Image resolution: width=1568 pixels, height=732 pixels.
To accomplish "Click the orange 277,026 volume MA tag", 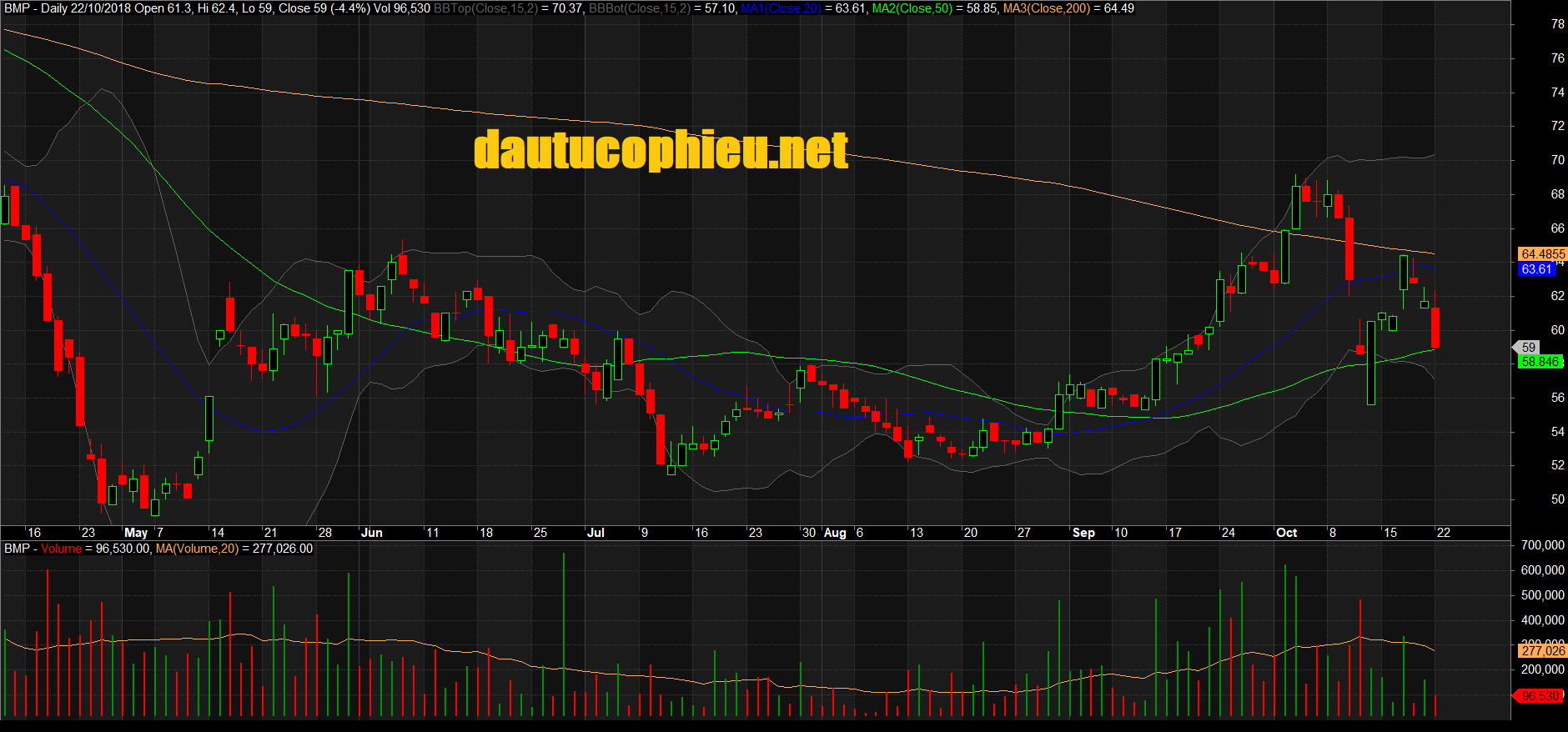I will [x=1542, y=651].
